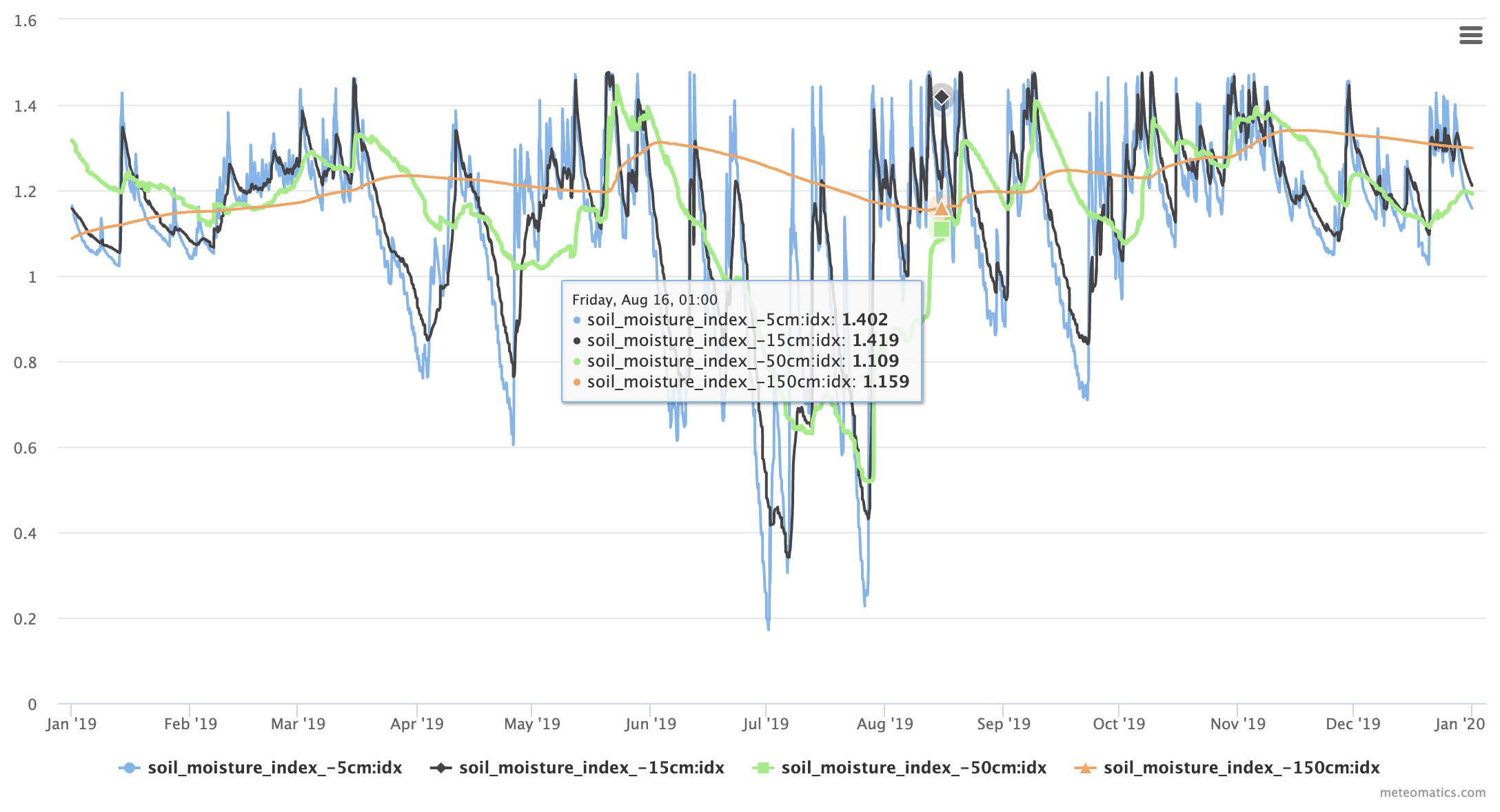The image size is (1500, 812).
Task: Click the 0.2 y-axis label
Action: pyautogui.click(x=26, y=619)
